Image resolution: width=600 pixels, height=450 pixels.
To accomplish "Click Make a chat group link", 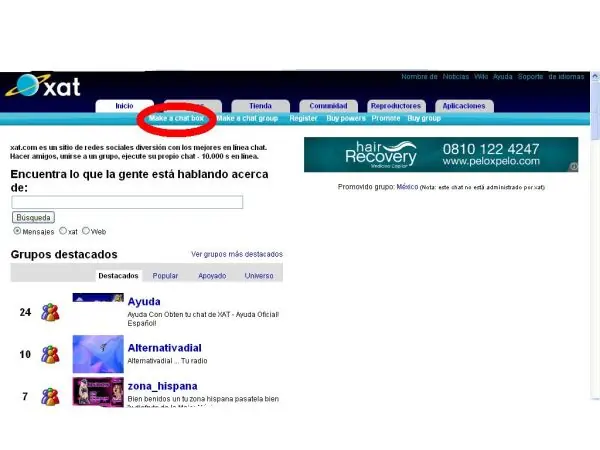I will [x=247, y=118].
